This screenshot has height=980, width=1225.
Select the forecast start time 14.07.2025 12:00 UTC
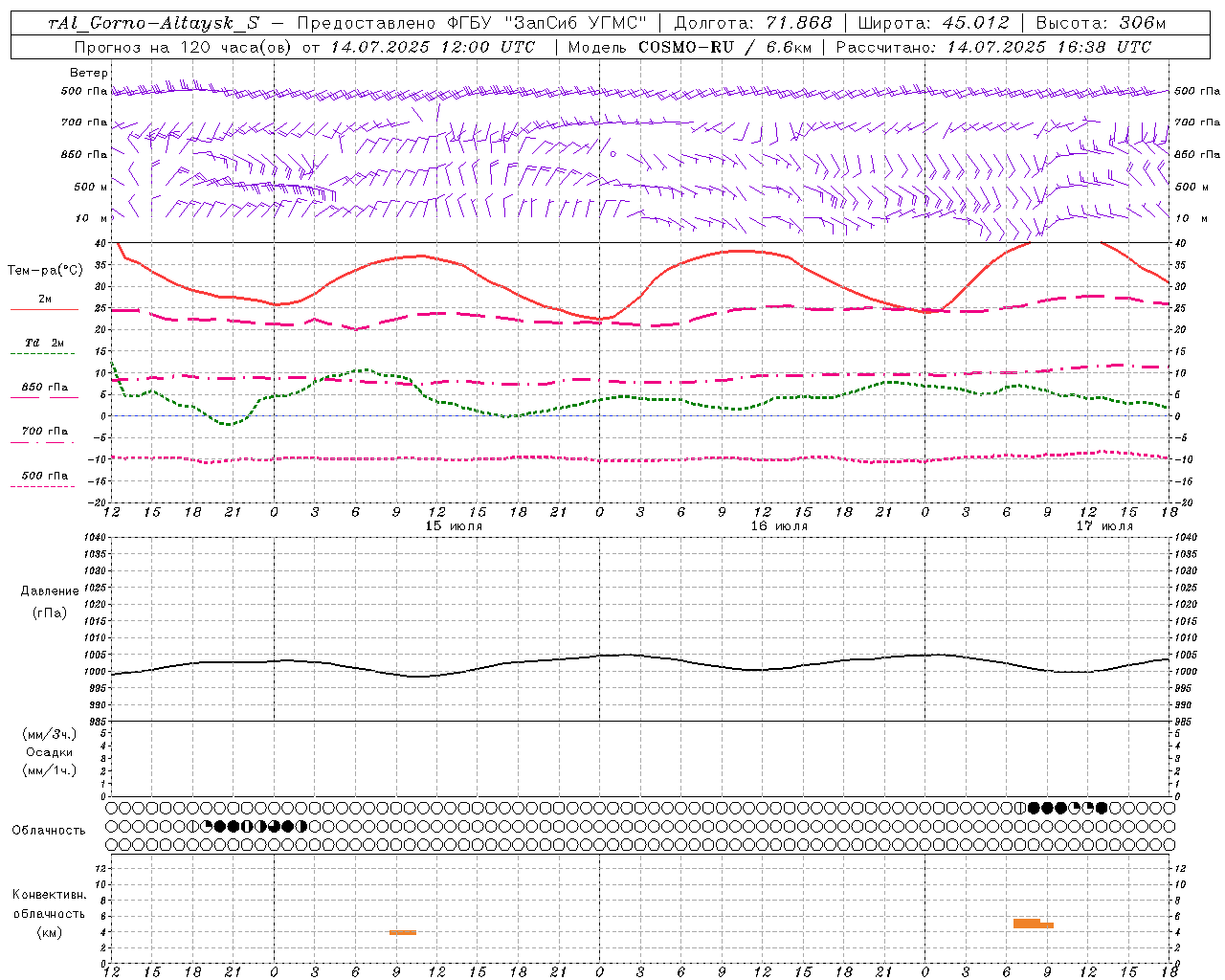click(433, 47)
